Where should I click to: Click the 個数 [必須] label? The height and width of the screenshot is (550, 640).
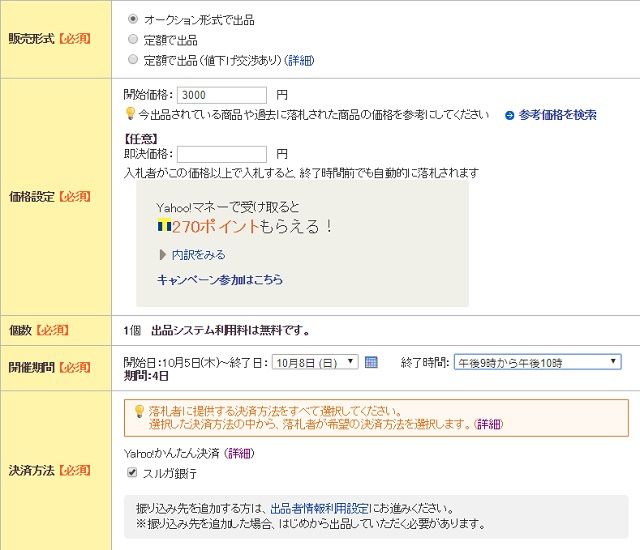tap(38, 330)
